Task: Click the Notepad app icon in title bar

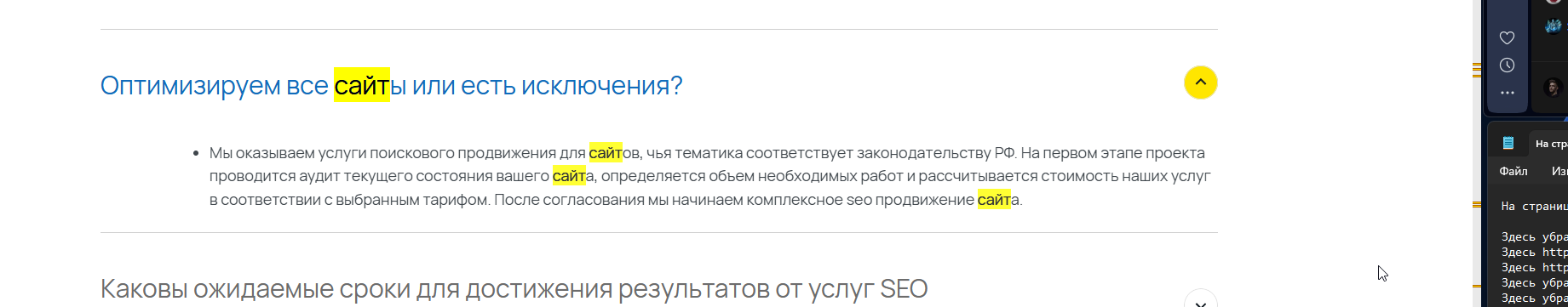Action: point(1508,143)
